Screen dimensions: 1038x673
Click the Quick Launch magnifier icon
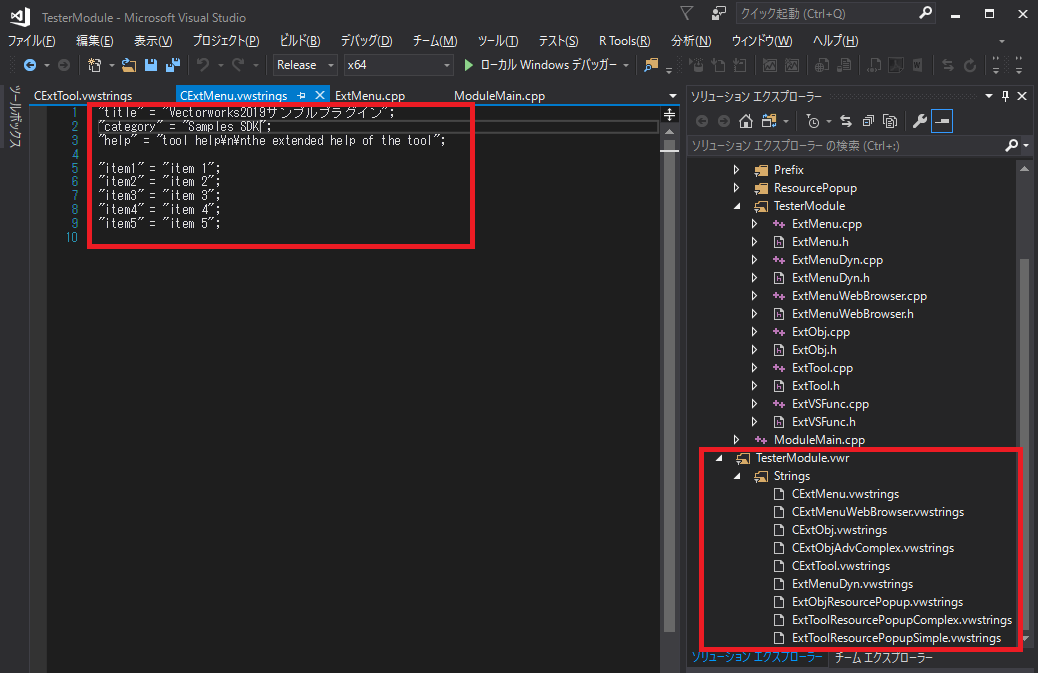coord(925,13)
